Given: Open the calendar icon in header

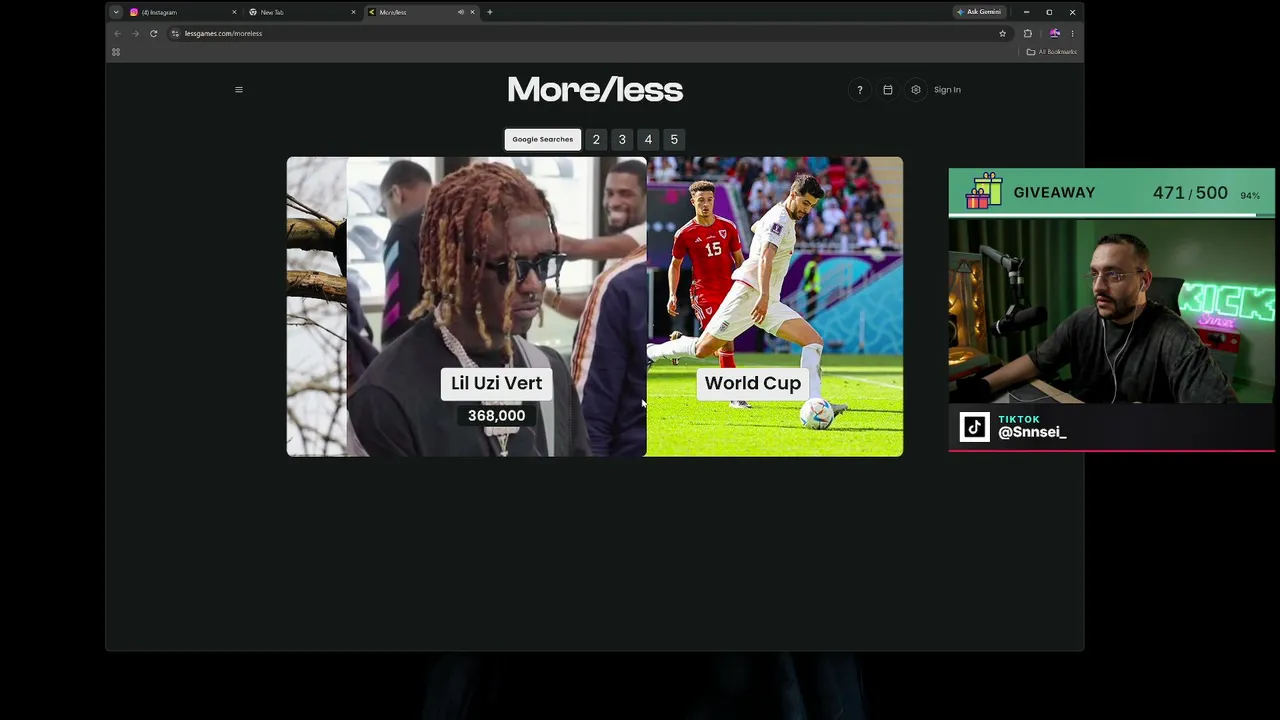Looking at the screenshot, I should (887, 90).
